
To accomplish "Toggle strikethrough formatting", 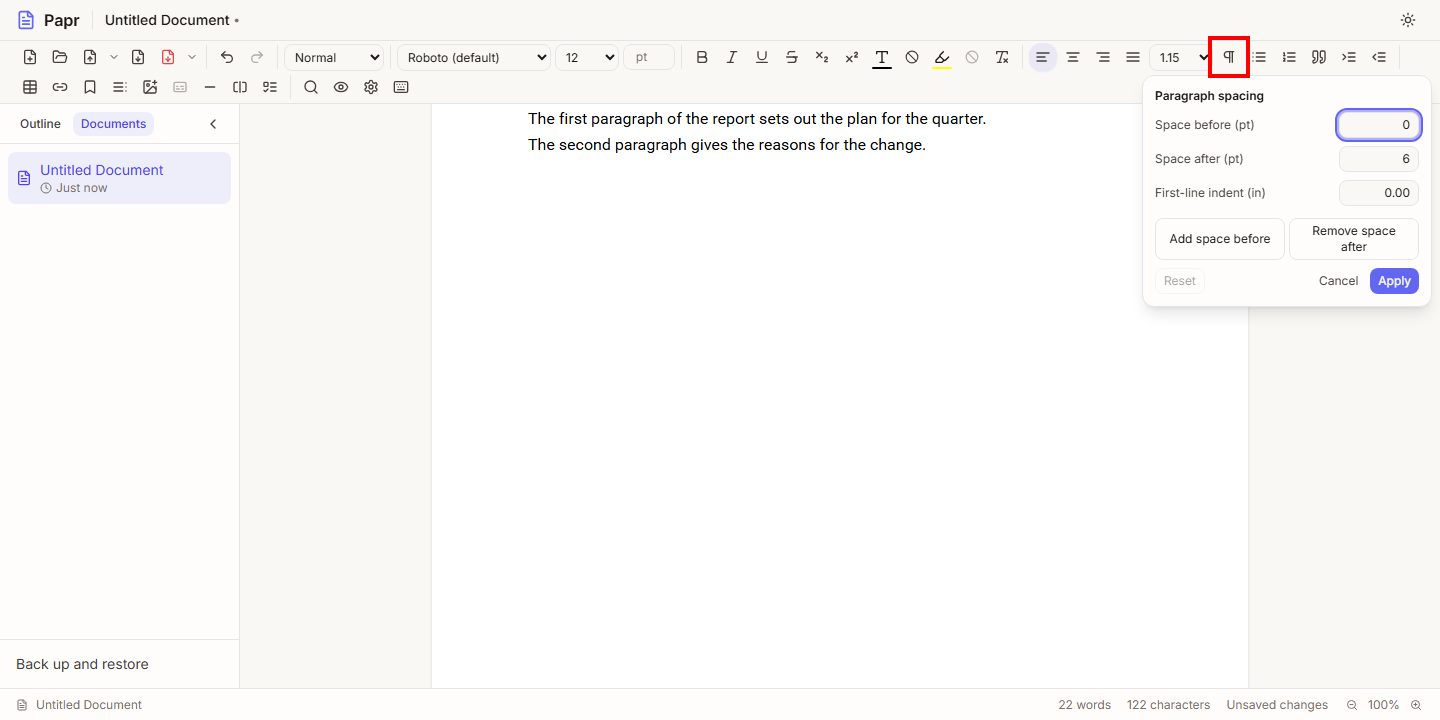I will 792,57.
